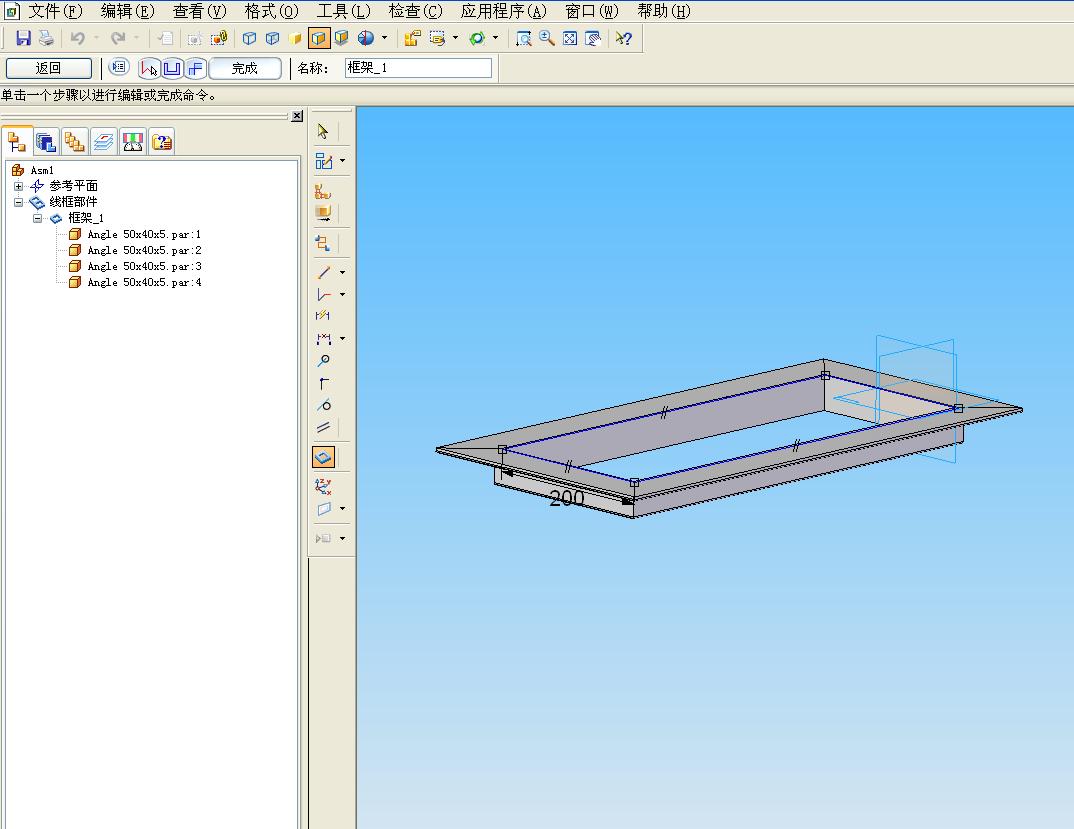Expand the 参考平面 tree node

point(18,186)
